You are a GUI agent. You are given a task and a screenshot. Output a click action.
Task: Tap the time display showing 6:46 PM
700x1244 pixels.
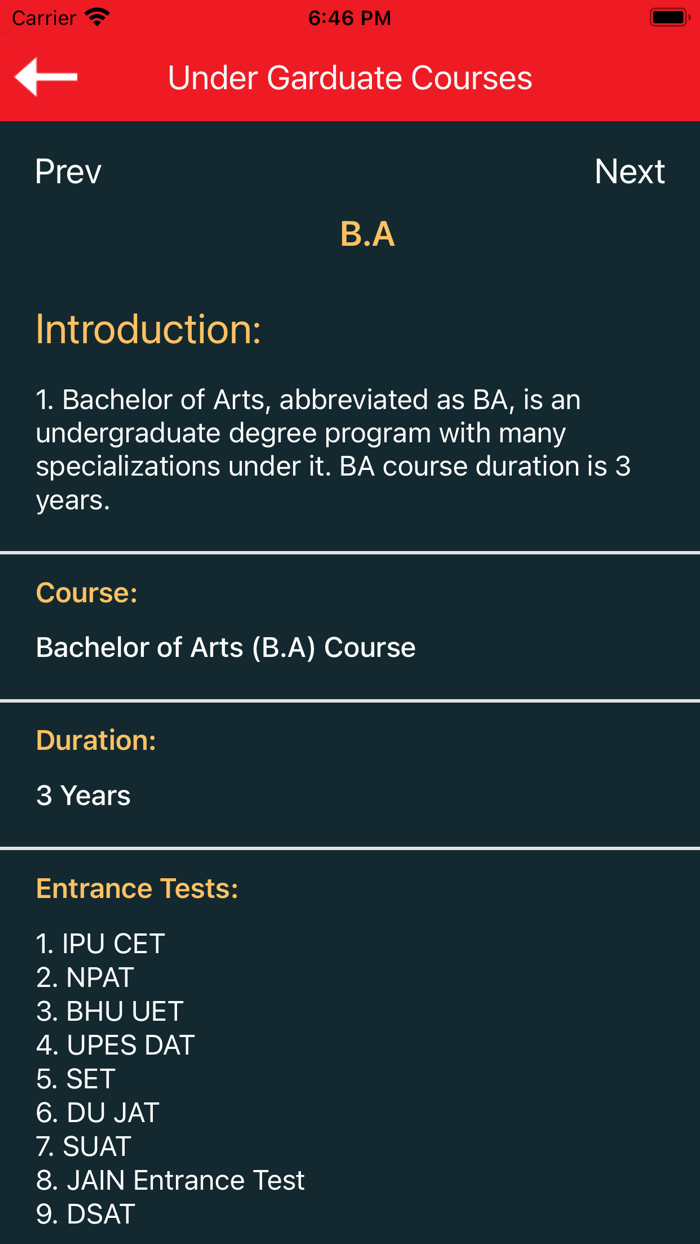tap(349, 16)
